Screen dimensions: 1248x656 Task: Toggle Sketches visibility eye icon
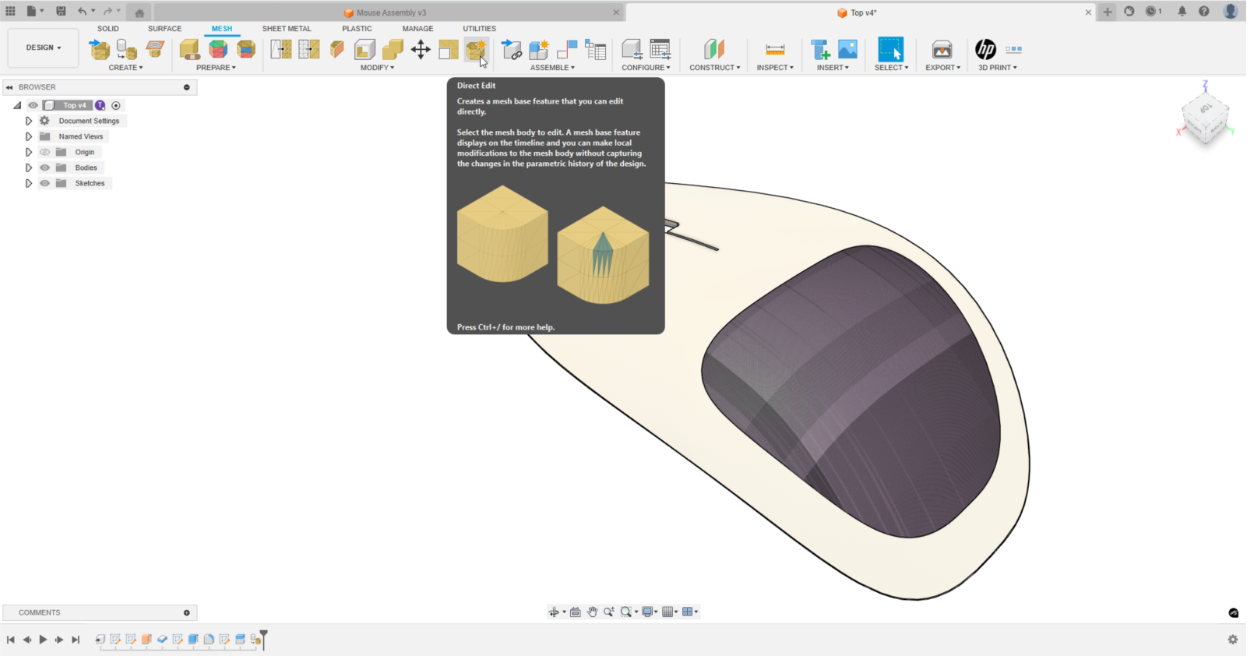[44, 182]
